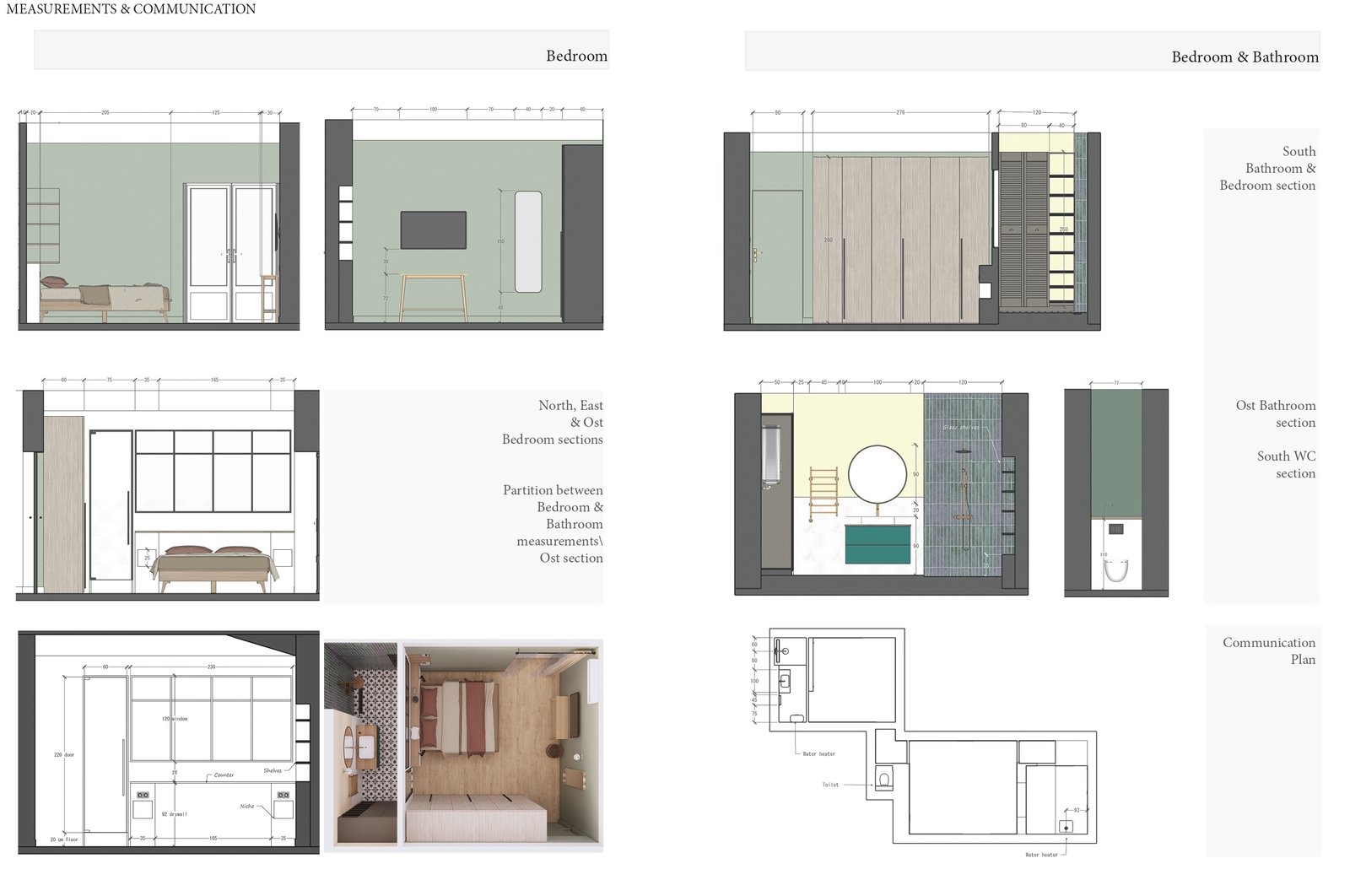
Task: Select the "Glass shelves" annotation in shower
Action: coord(960,428)
